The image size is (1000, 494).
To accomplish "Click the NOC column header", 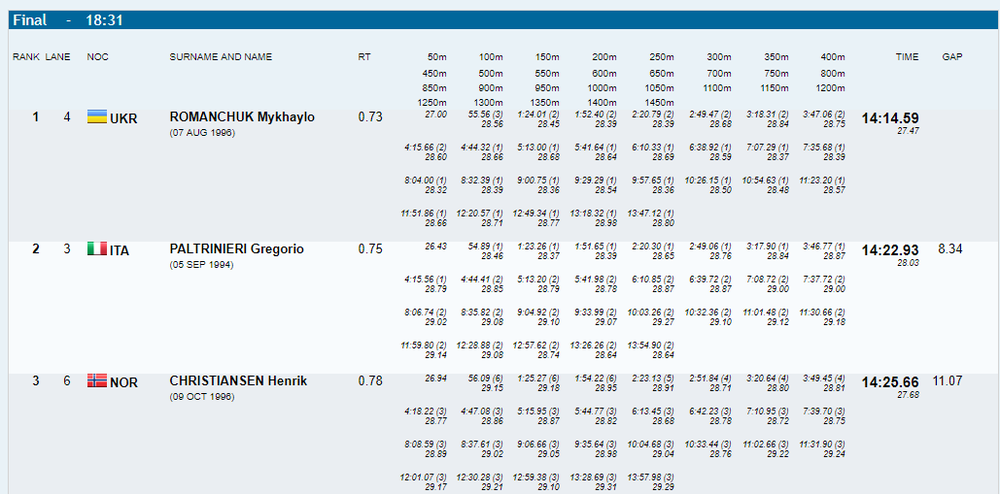I will pyautogui.click(x=97, y=57).
